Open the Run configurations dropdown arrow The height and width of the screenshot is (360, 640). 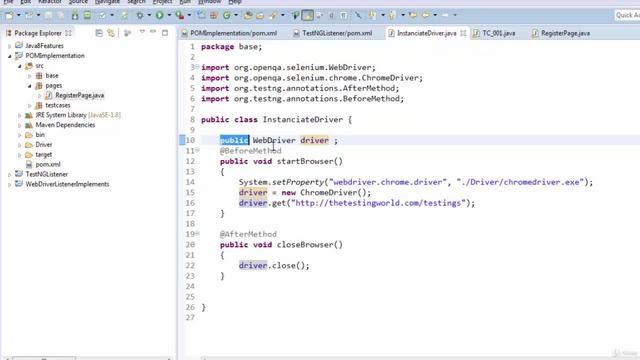pos(169,16)
